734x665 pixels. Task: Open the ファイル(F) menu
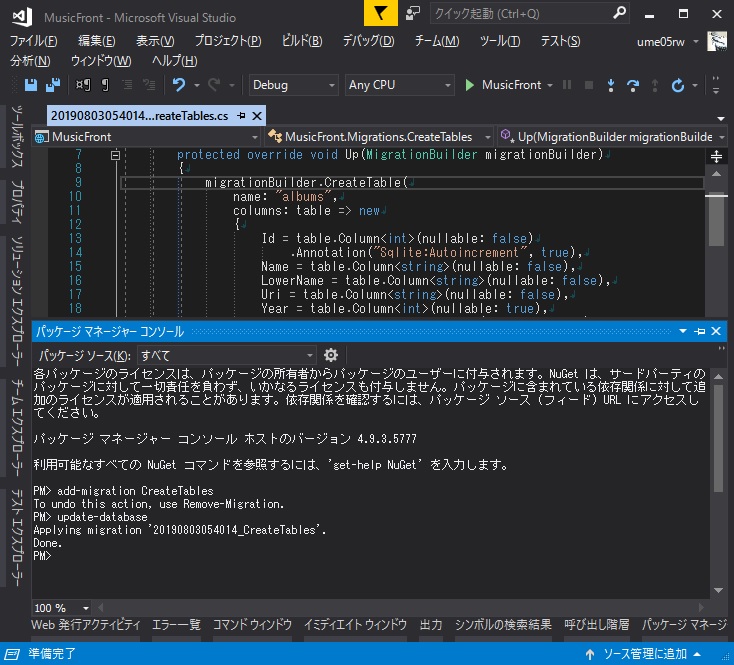[34, 41]
